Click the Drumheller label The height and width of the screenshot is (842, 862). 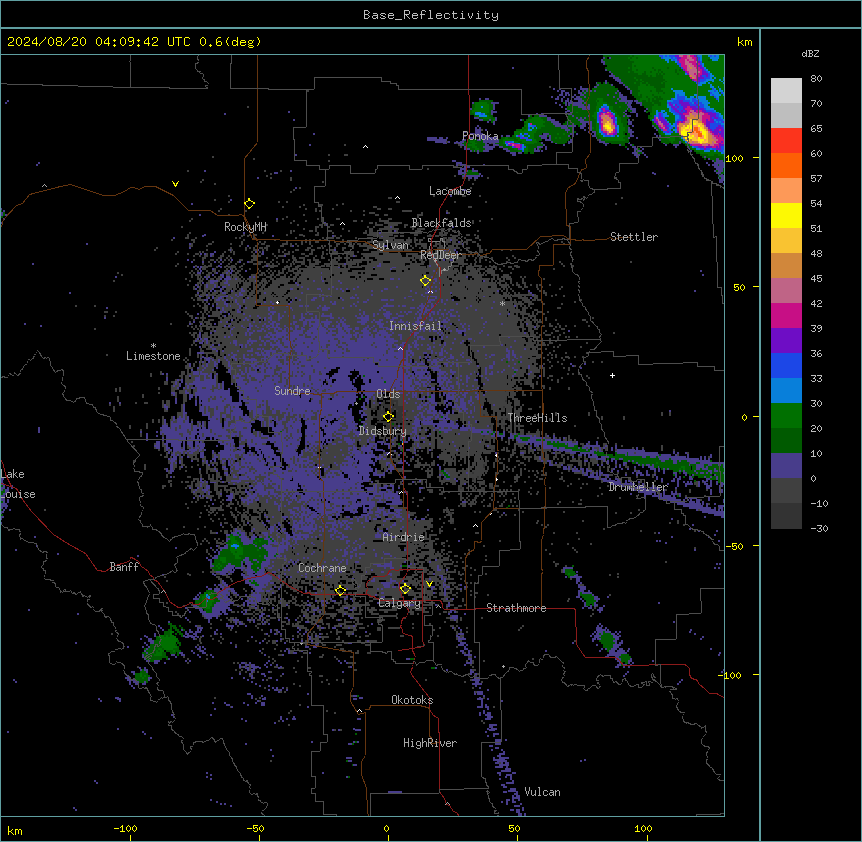coord(638,487)
